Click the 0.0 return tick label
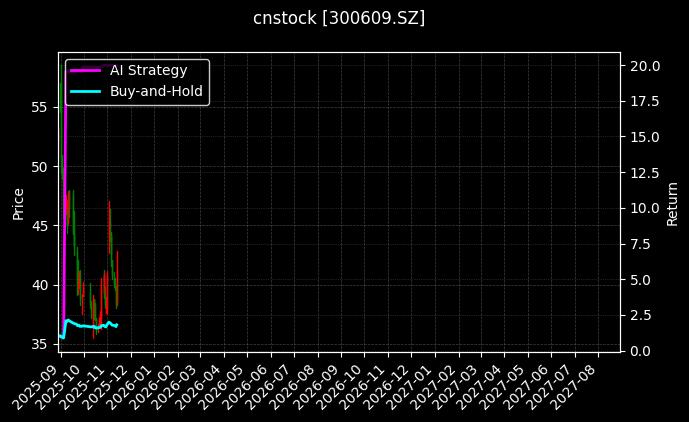The height and width of the screenshot is (422, 689). pos(639,350)
